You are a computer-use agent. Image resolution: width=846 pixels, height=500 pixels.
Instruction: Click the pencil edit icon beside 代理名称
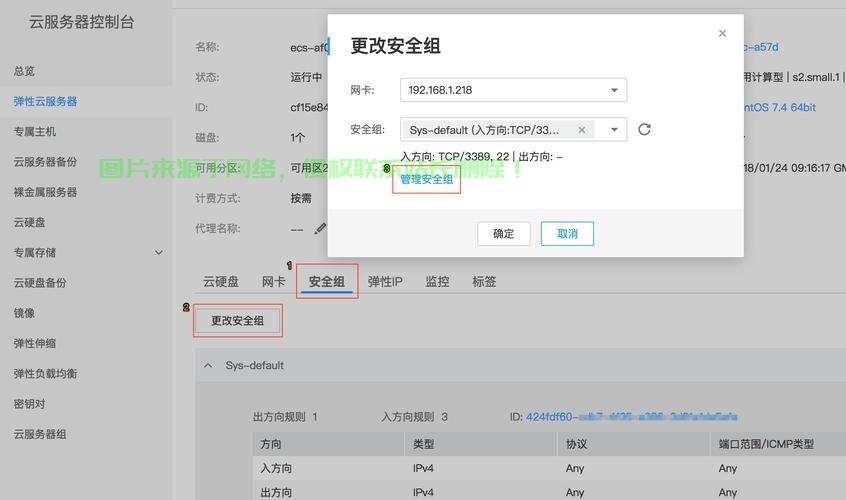click(x=320, y=228)
